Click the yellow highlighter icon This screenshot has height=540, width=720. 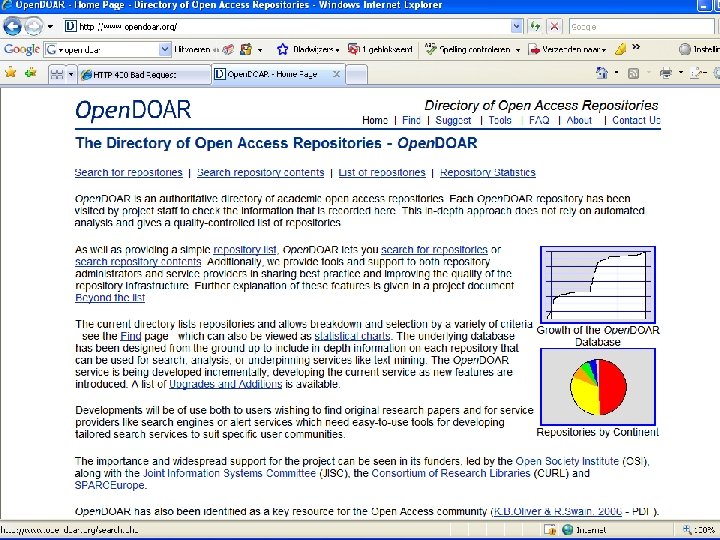point(620,49)
